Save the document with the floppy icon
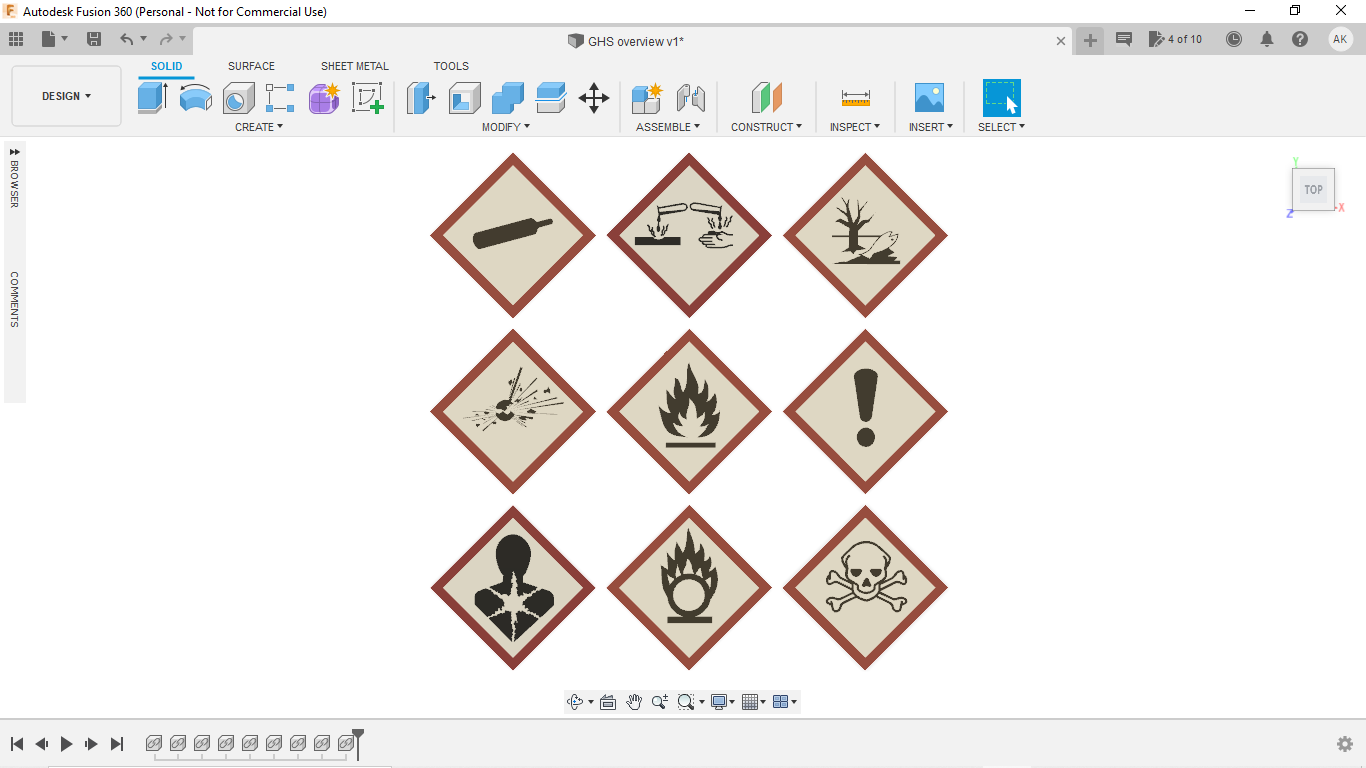This screenshot has width=1366, height=768. [x=94, y=39]
